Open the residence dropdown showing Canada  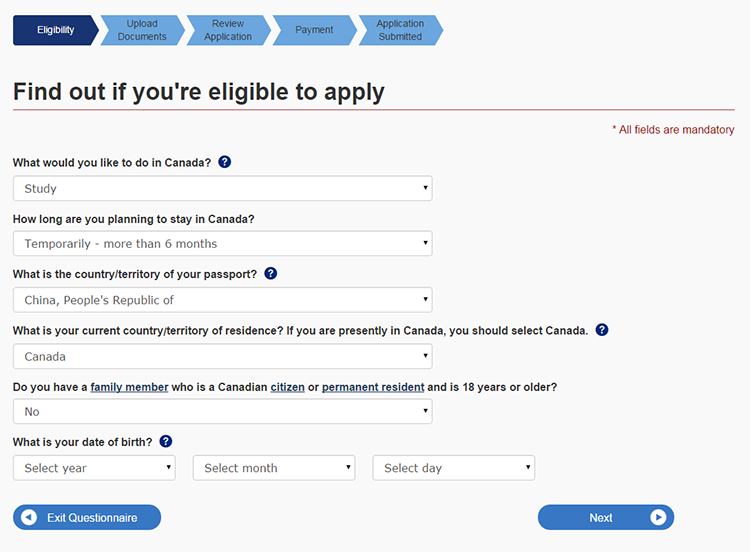(x=222, y=355)
